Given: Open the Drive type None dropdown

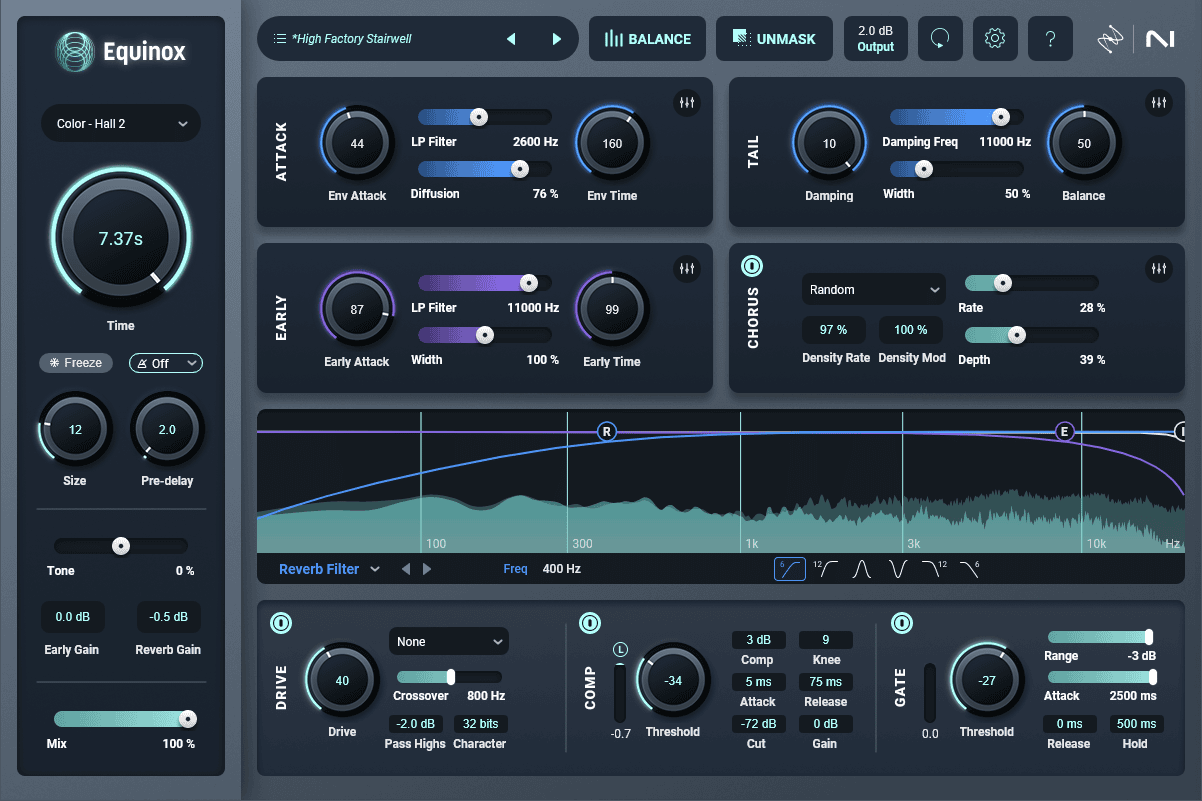Looking at the screenshot, I should (449, 642).
